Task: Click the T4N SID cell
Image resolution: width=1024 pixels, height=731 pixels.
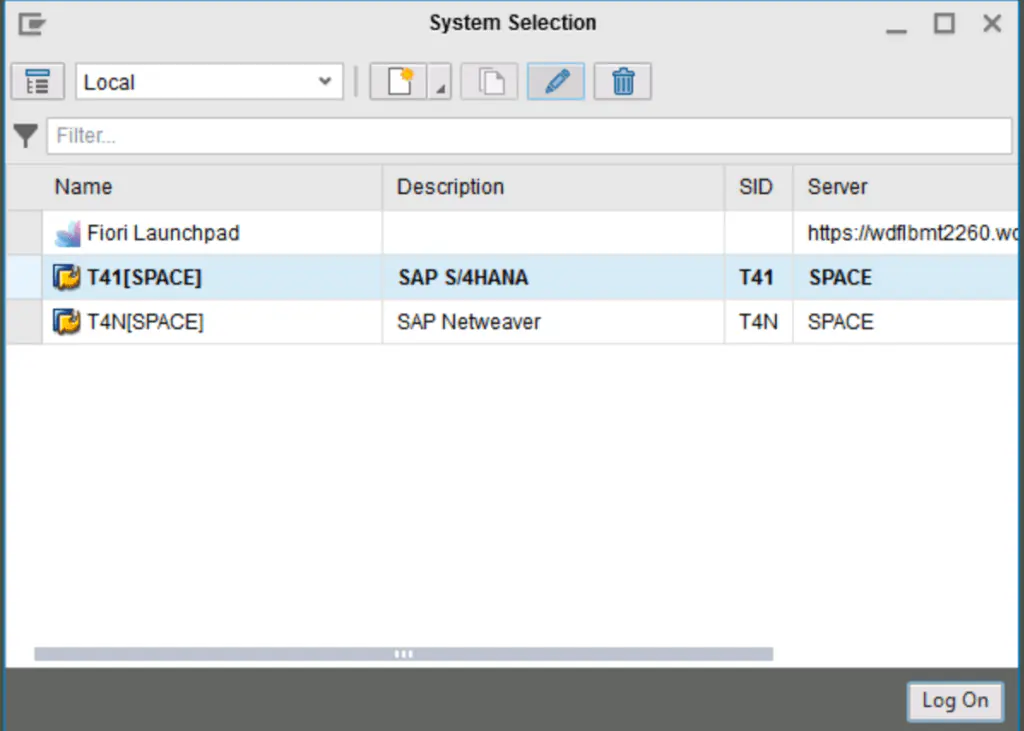Action: (758, 322)
